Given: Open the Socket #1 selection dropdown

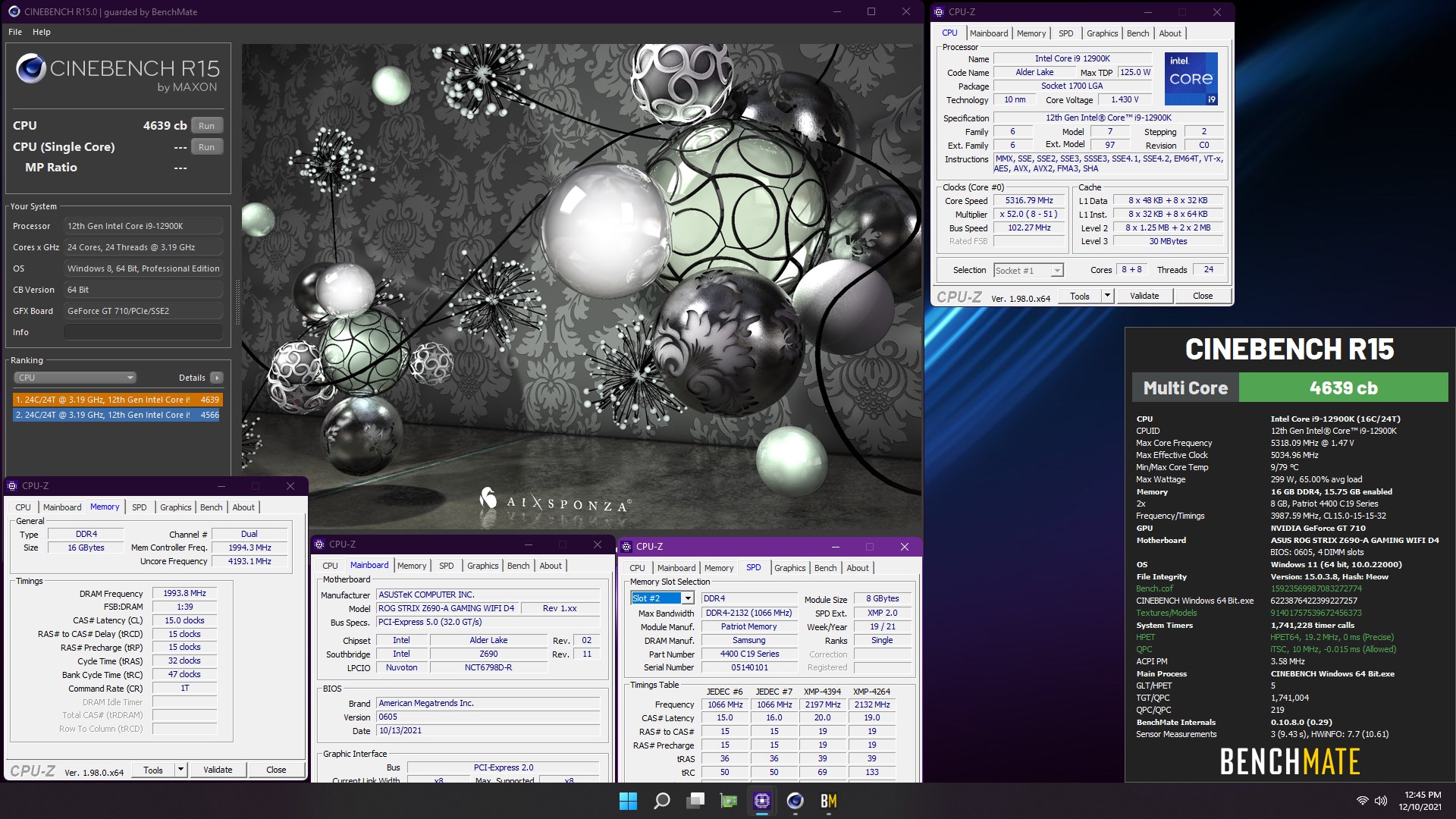Looking at the screenshot, I should click(x=1028, y=270).
